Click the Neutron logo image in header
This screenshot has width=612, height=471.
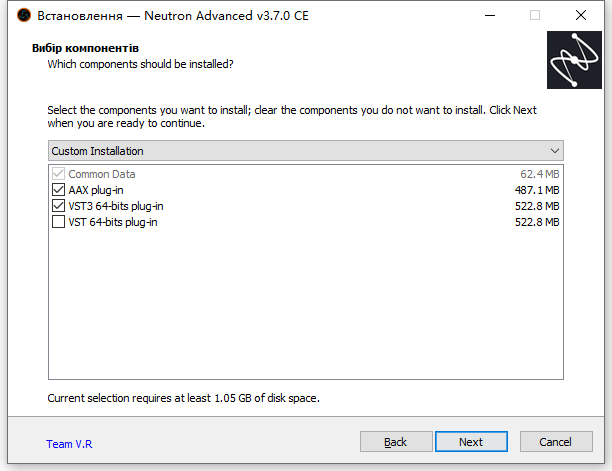[574, 60]
